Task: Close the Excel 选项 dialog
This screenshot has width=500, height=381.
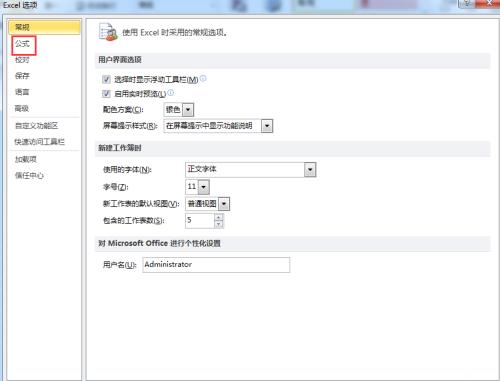Action: (489, 3)
